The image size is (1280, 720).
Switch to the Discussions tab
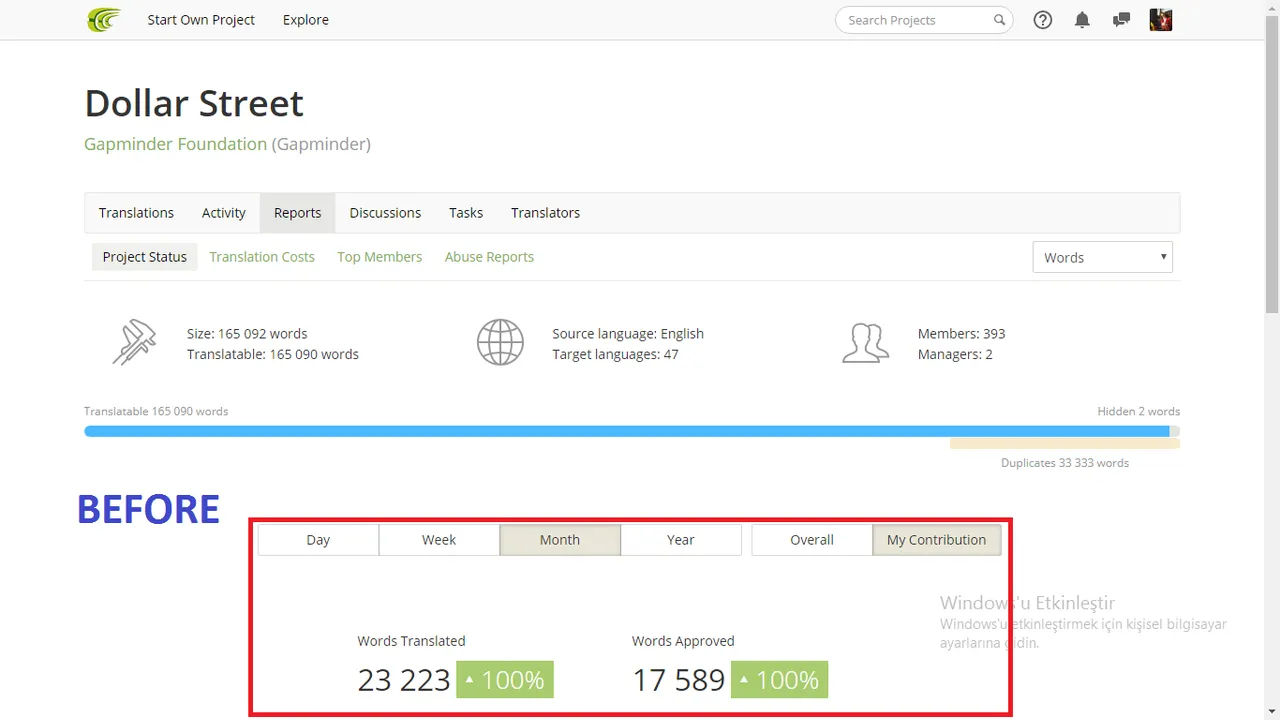click(x=385, y=213)
